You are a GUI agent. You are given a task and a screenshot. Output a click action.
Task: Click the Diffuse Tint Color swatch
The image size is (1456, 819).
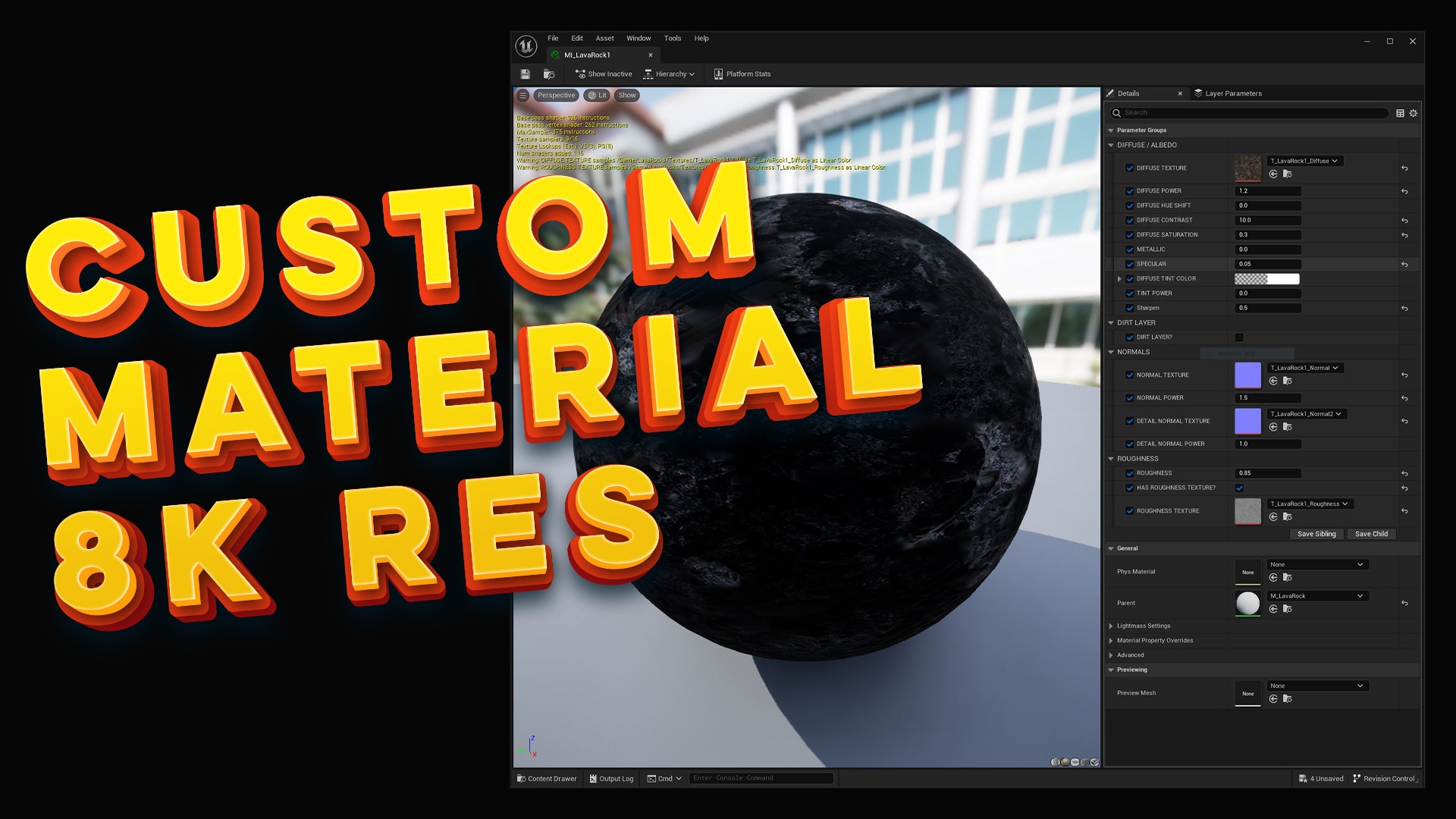click(1268, 278)
